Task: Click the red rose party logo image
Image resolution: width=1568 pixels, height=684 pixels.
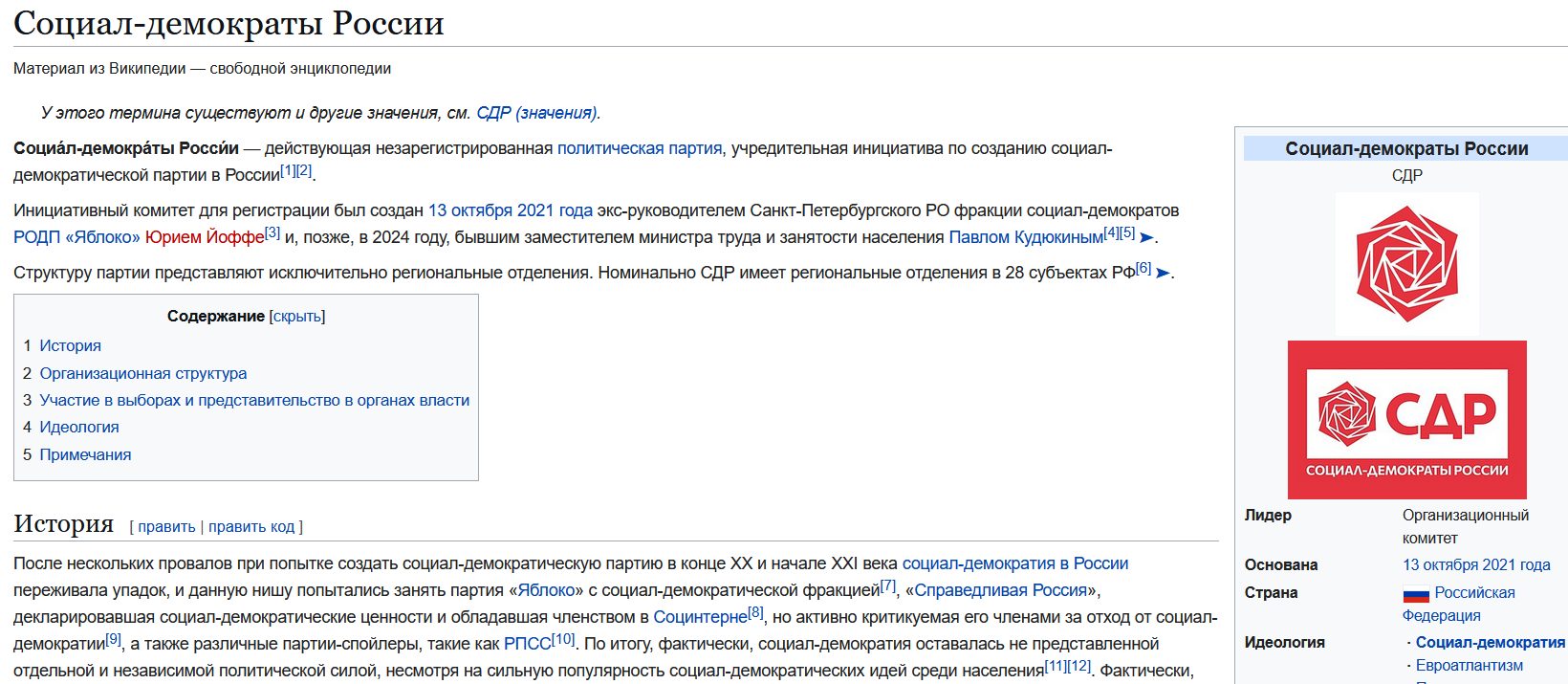Action: [x=1406, y=263]
